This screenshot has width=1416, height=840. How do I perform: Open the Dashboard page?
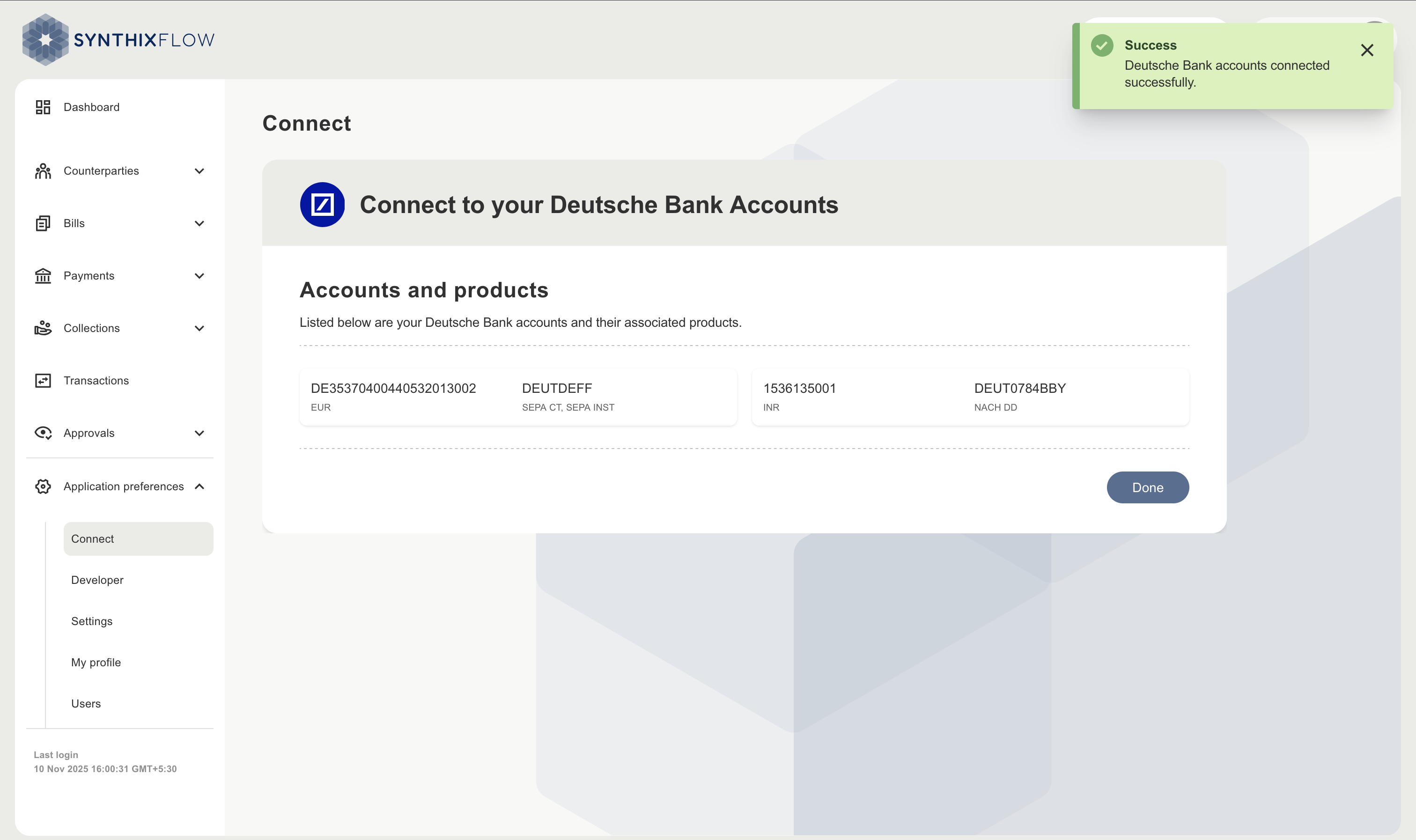point(91,107)
